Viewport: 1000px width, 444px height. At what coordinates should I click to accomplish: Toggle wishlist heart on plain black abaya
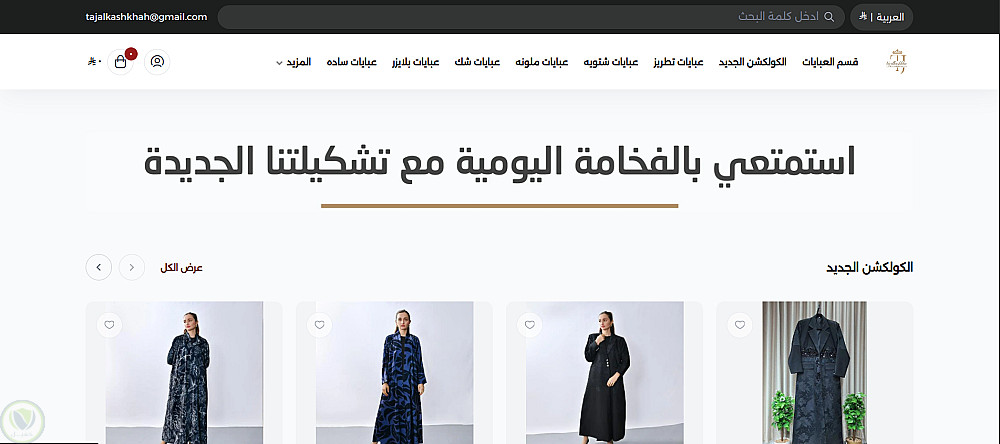[x=529, y=325]
